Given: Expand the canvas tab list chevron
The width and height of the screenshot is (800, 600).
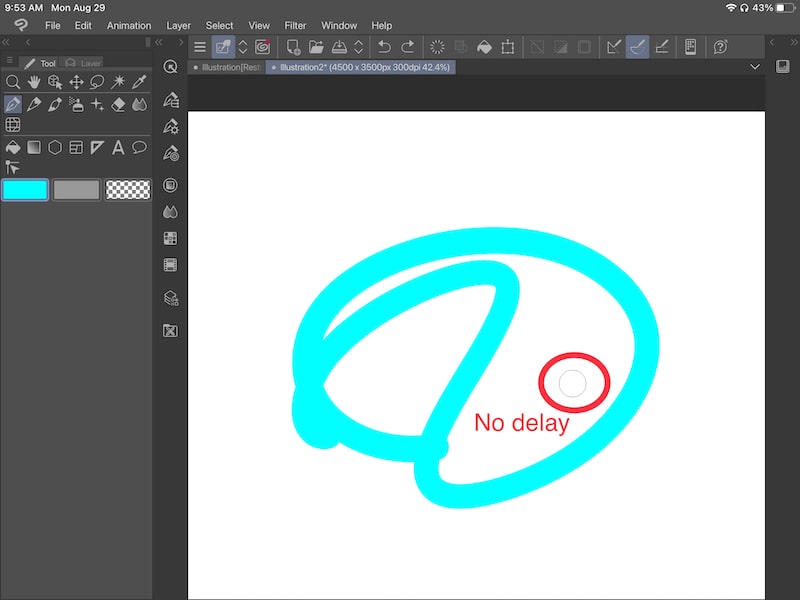Looking at the screenshot, I should pos(756,68).
